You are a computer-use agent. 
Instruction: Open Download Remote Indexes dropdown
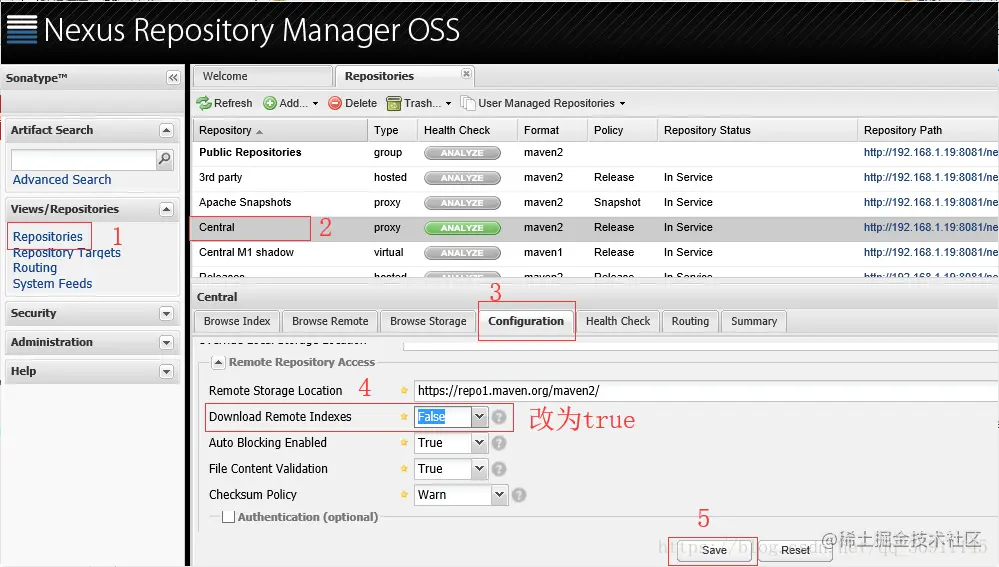480,417
